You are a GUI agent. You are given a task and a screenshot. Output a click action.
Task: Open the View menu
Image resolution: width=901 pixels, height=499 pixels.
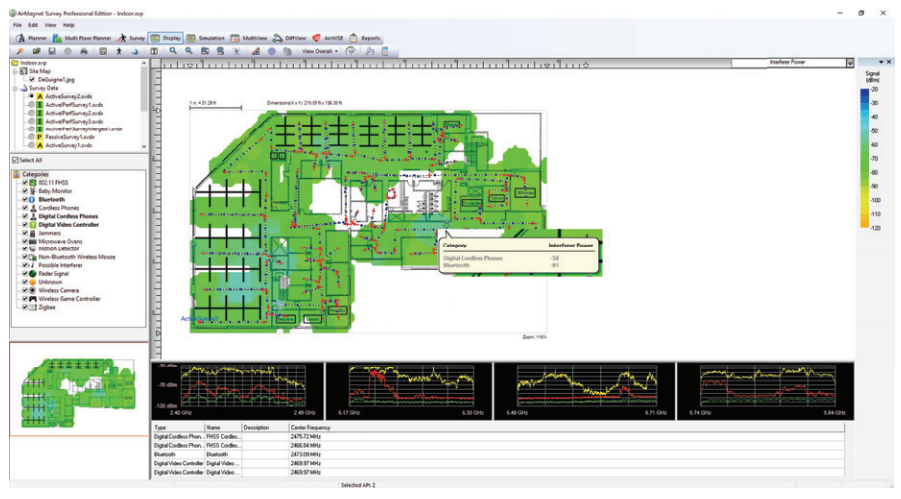click(x=51, y=25)
